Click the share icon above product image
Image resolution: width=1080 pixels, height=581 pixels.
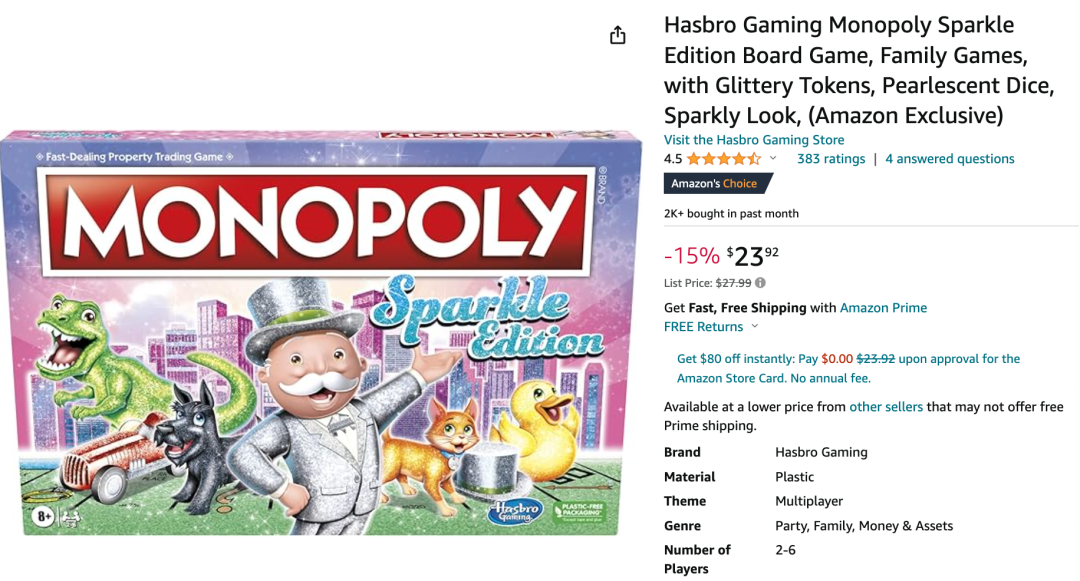pos(618,35)
